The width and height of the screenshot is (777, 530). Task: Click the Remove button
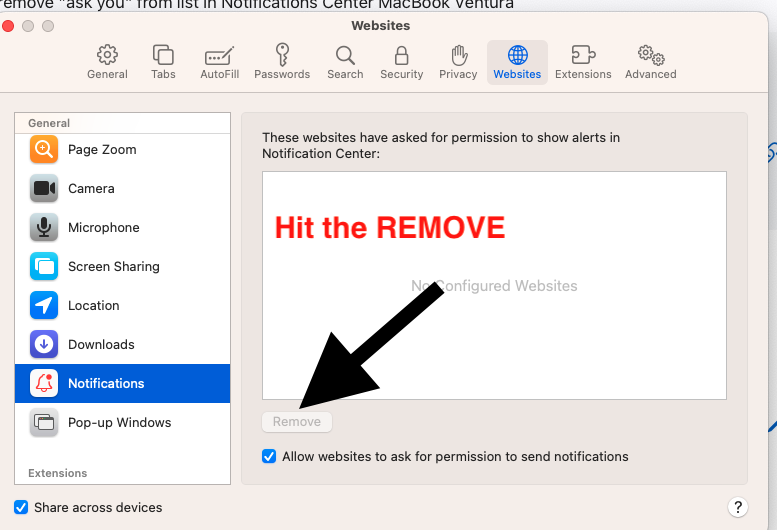coord(297,422)
